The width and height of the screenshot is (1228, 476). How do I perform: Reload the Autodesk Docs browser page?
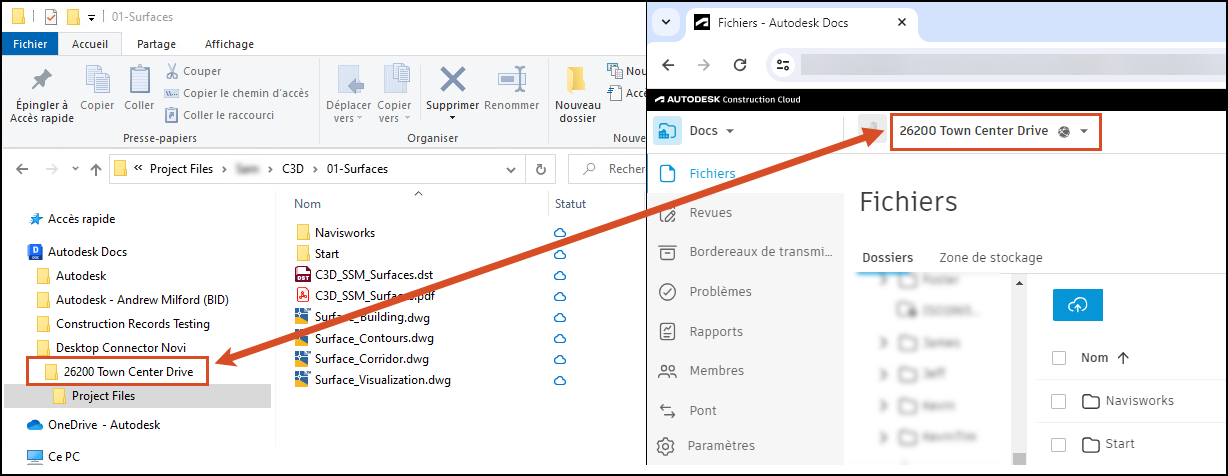tap(740, 65)
